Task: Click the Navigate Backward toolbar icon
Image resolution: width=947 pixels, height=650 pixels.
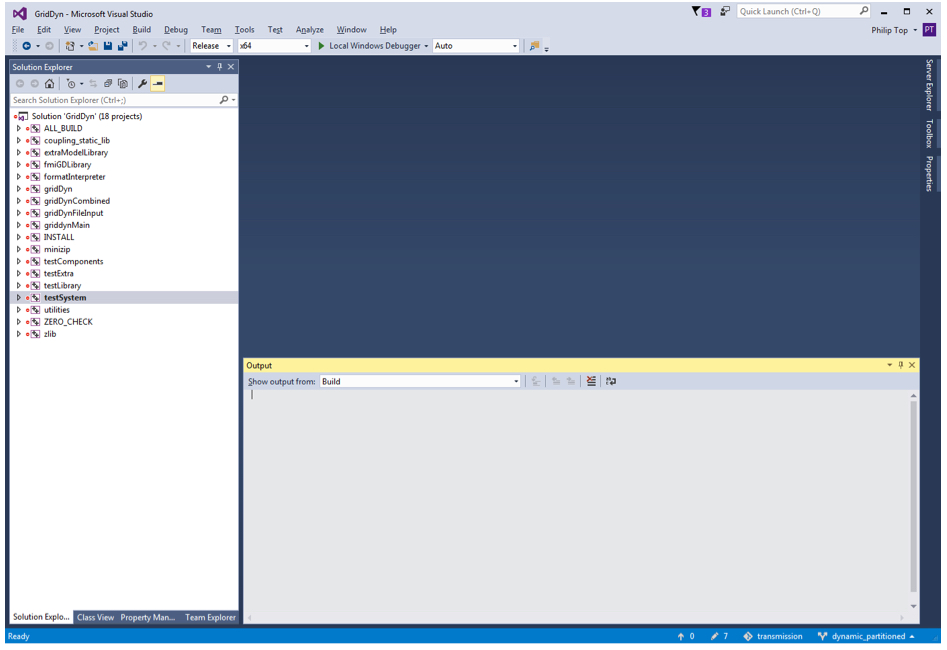Action: (27, 46)
